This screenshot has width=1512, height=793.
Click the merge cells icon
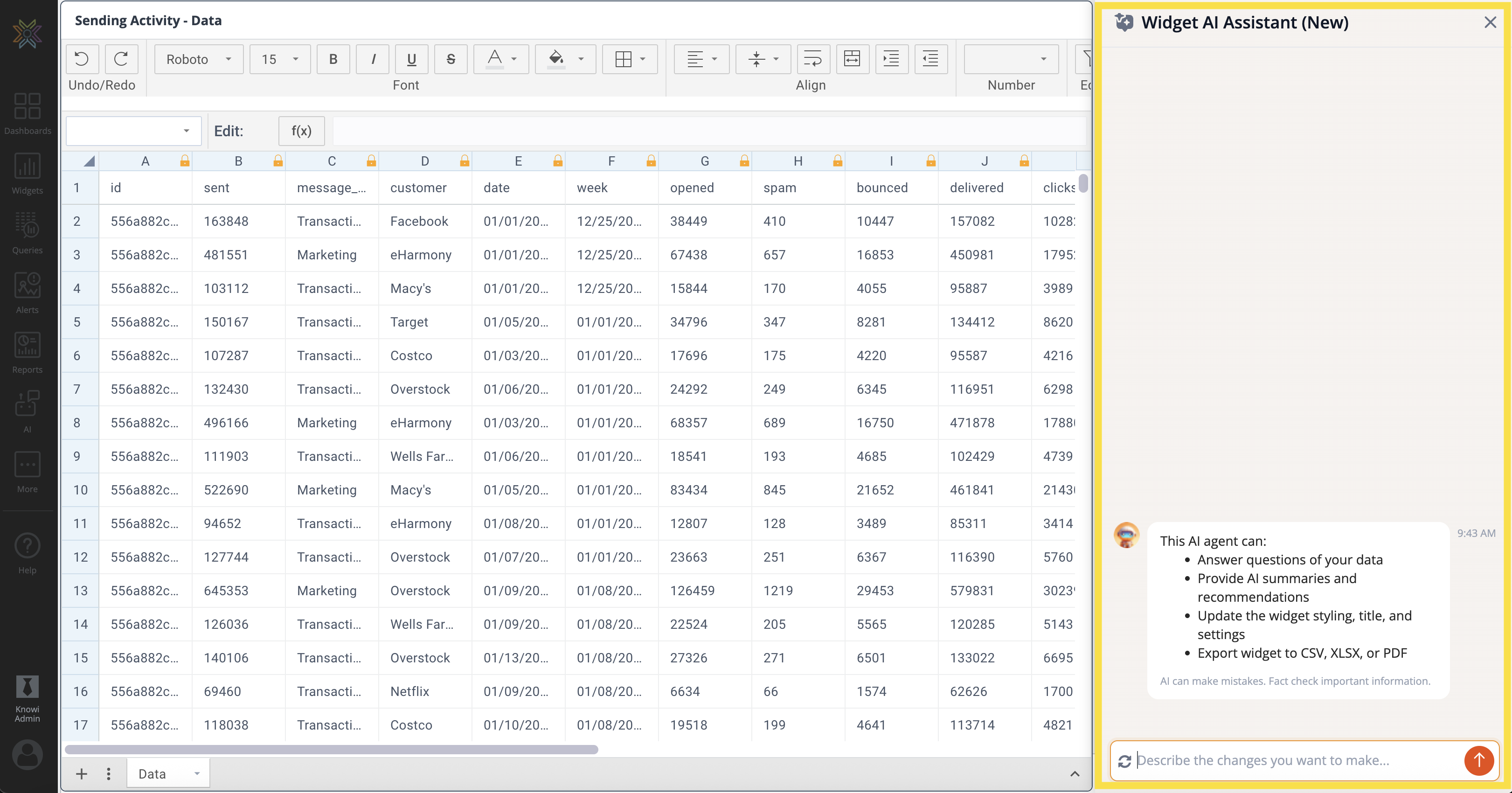[852, 59]
